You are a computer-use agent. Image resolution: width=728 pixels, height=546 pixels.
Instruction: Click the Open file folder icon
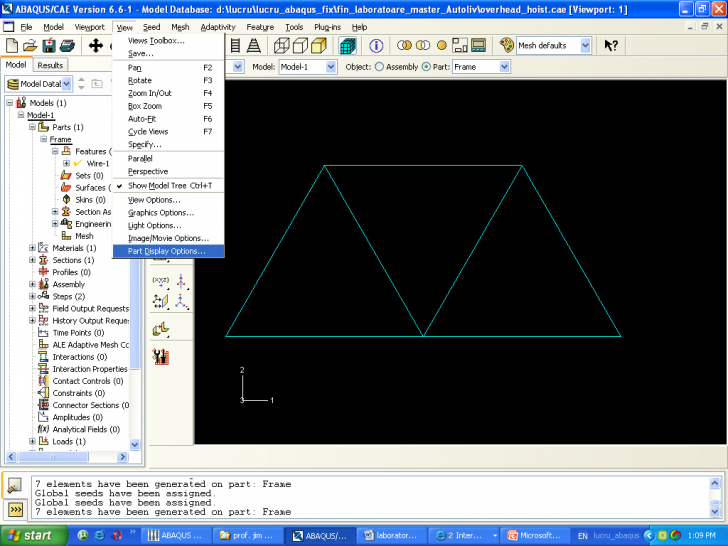[x=30, y=46]
